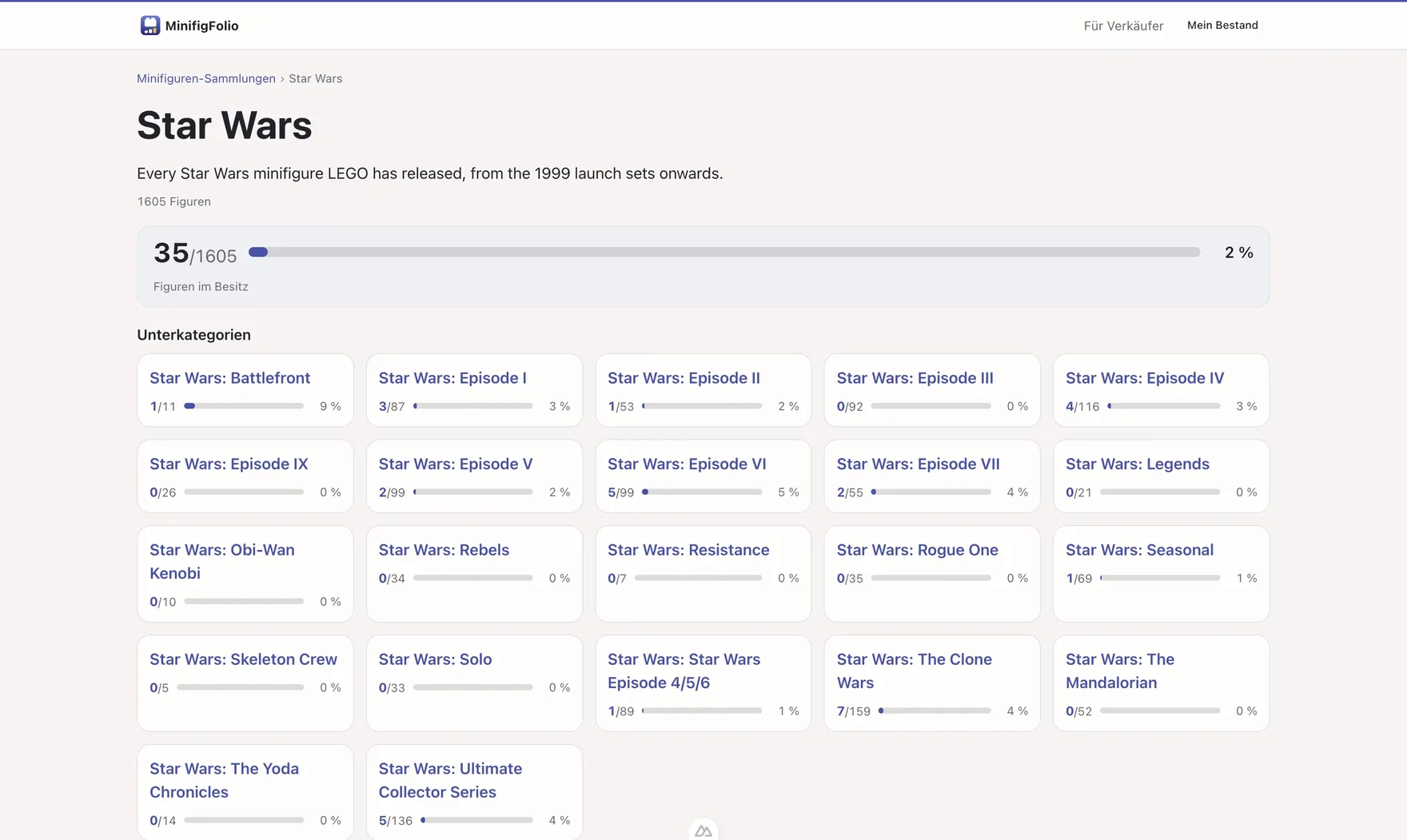Click the '1/69' count in Seasonal card

1079,578
